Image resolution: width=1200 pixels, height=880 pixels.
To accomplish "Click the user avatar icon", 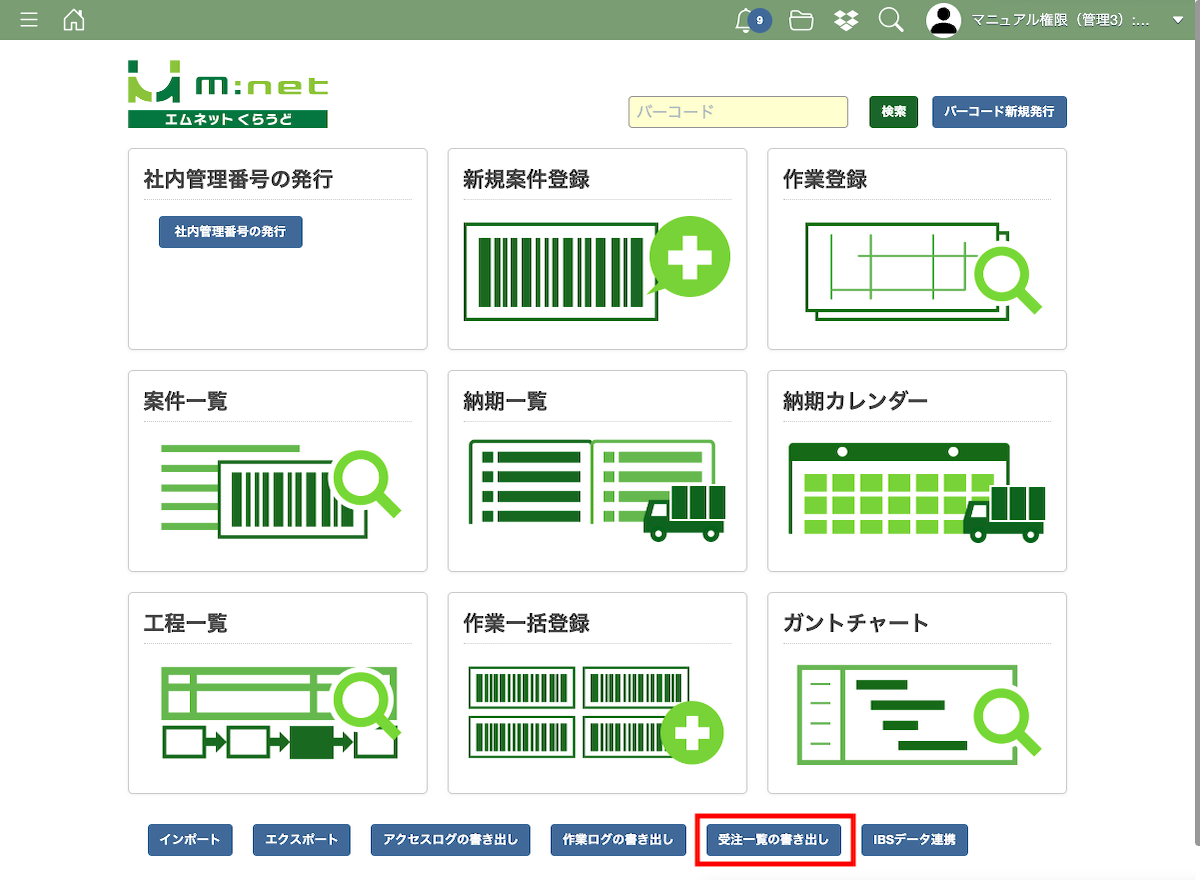I will pos(943,20).
